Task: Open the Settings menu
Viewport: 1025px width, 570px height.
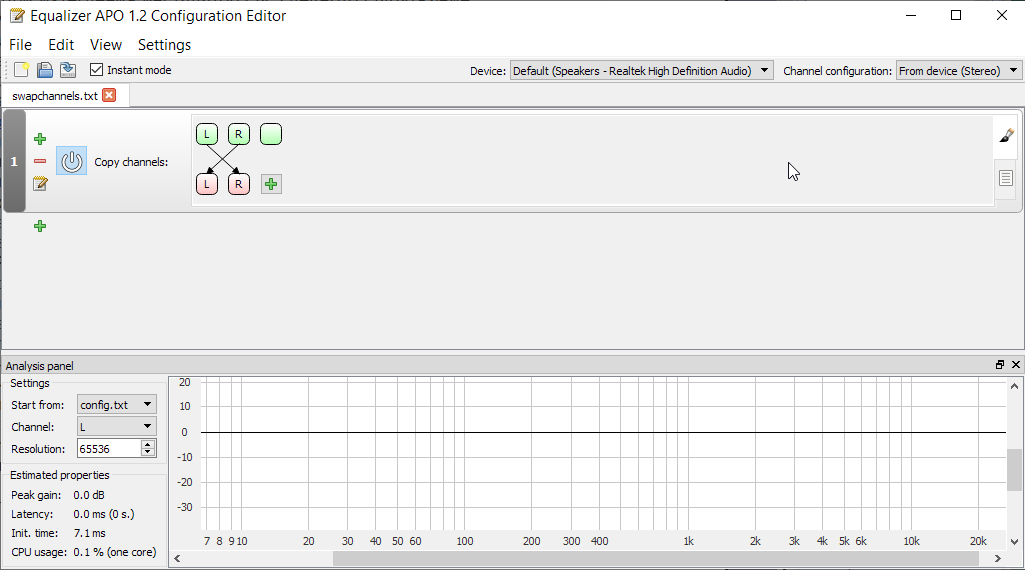Action: (x=164, y=44)
